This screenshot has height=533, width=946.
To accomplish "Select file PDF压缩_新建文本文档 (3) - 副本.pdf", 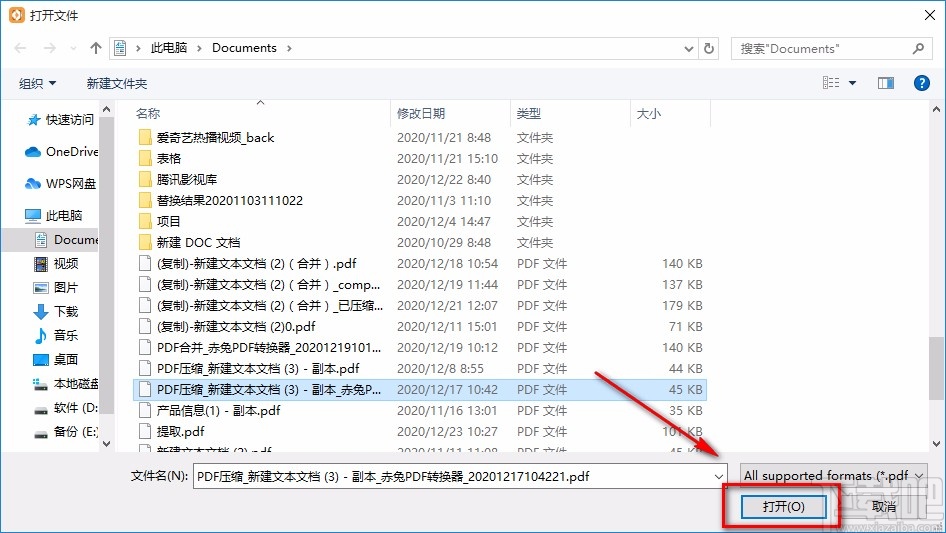I will (419, 368).
